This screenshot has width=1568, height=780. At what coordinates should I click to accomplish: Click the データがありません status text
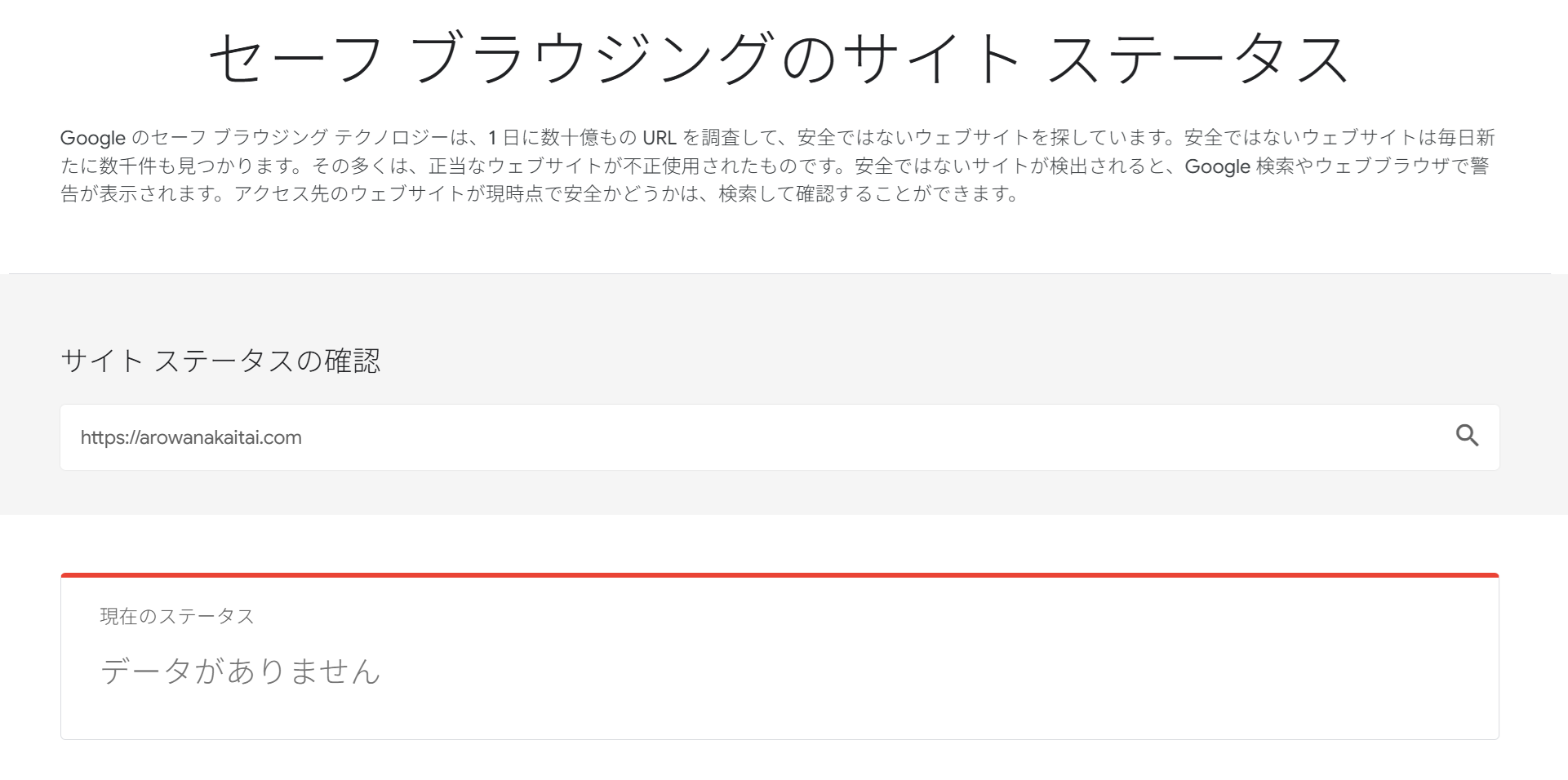[x=241, y=671]
